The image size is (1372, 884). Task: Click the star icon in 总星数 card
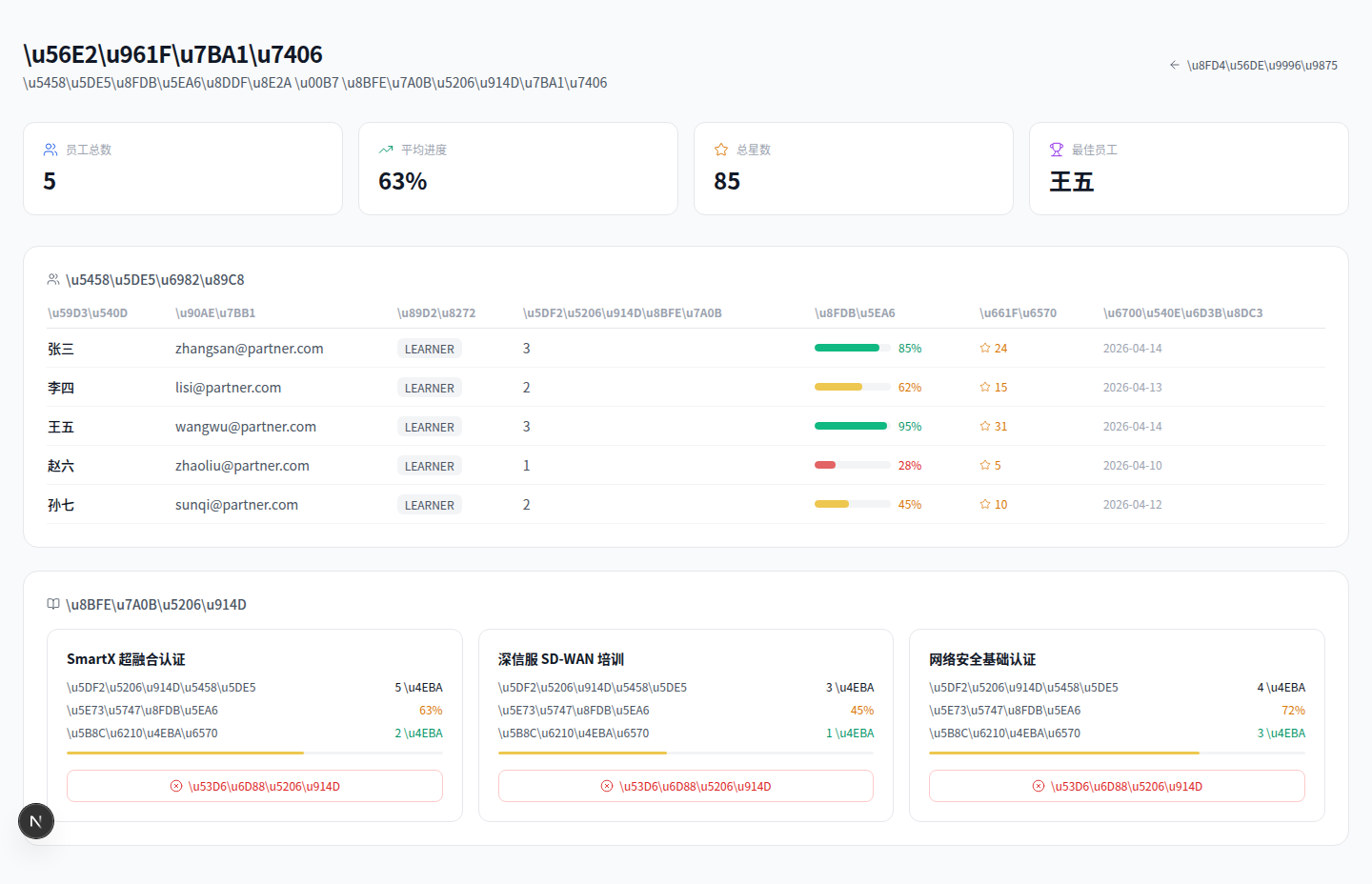coord(721,150)
